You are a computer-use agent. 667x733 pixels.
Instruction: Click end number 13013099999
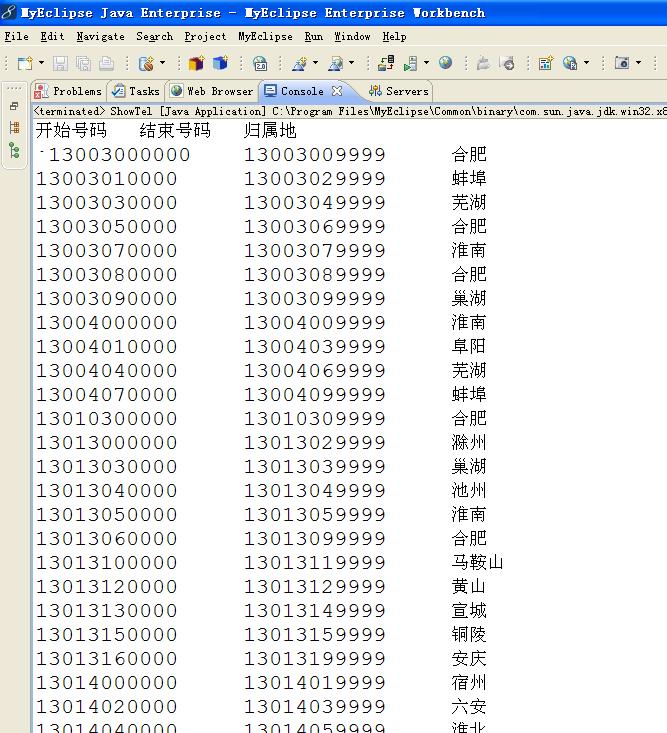(315, 539)
